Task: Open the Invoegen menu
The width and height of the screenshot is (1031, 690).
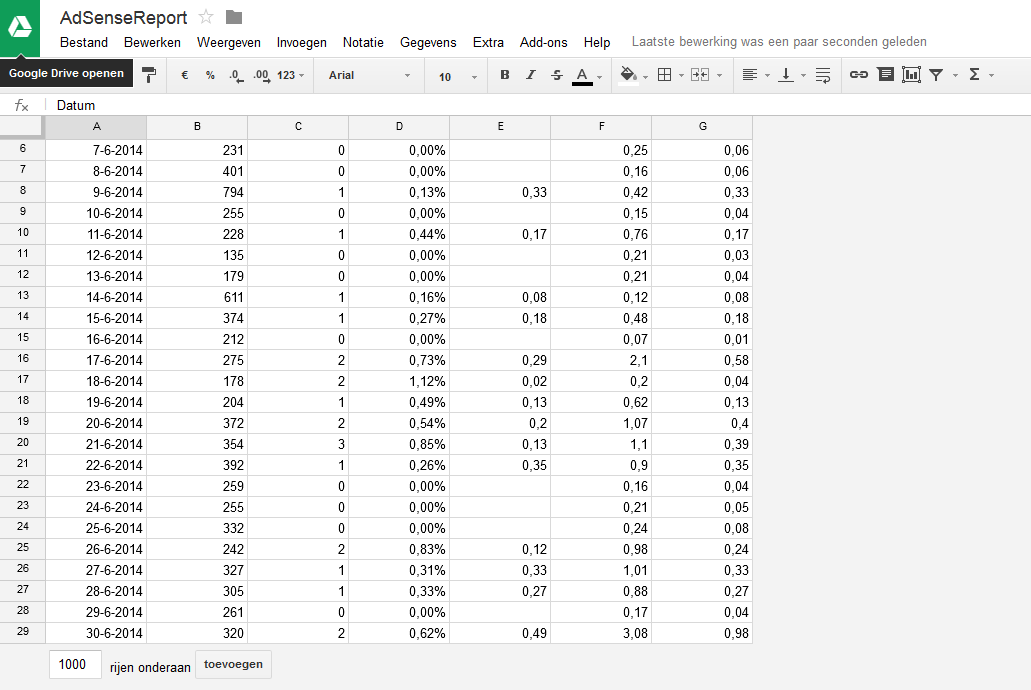Action: (301, 43)
